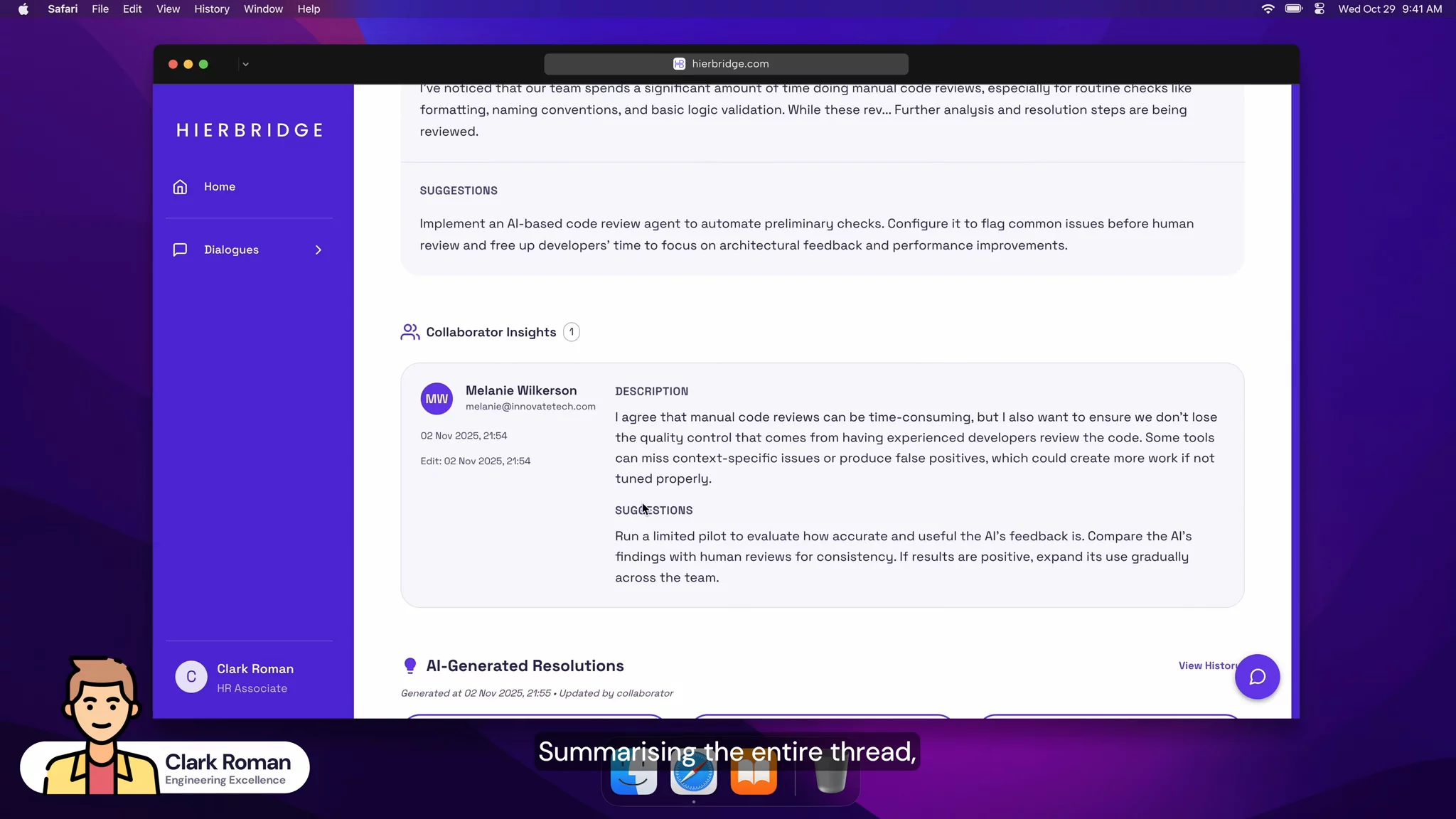The image size is (1456, 819).
Task: Click the Collaborator Insights people icon
Action: coord(409,332)
